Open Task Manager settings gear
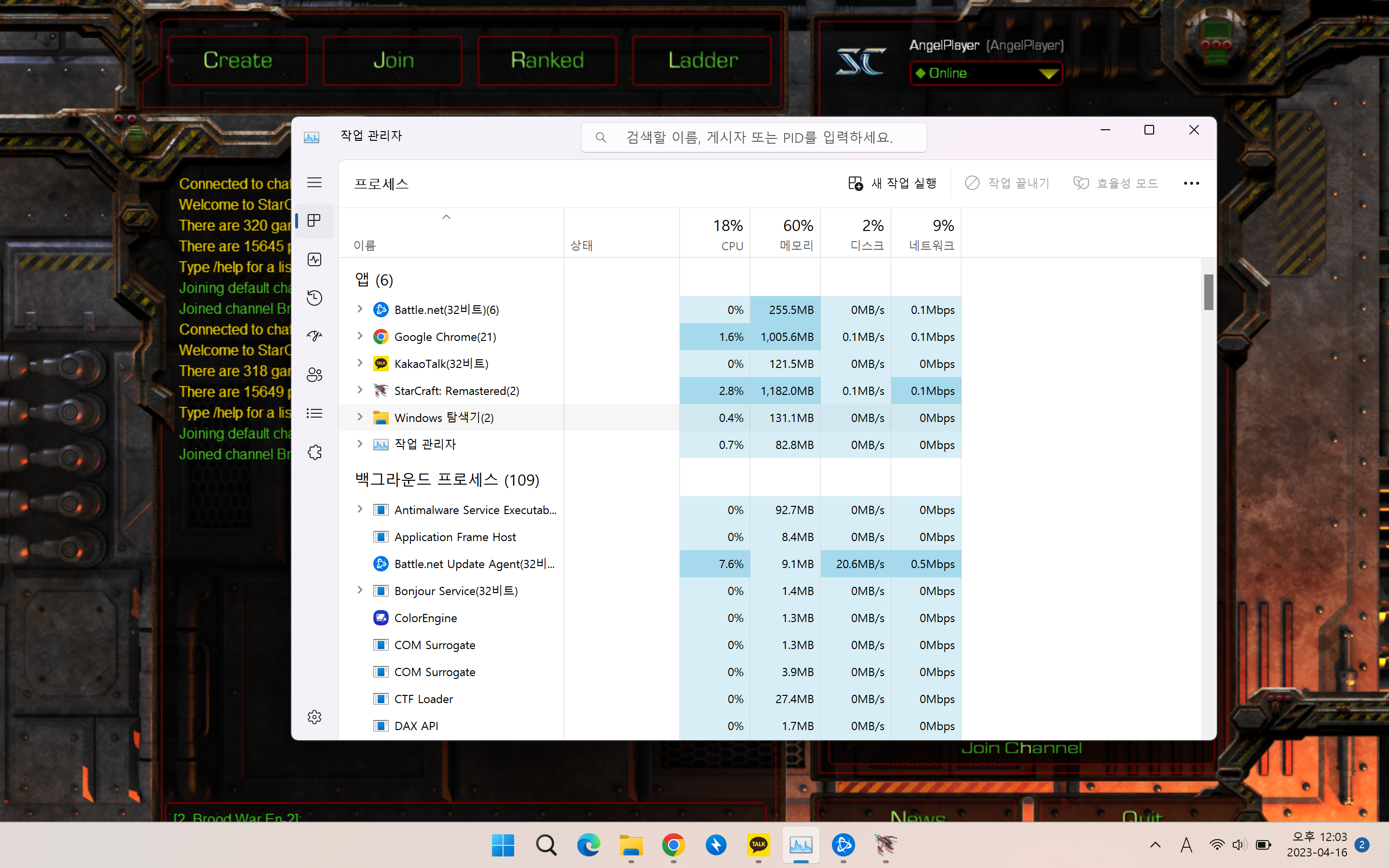The height and width of the screenshot is (868, 1389). [x=314, y=717]
